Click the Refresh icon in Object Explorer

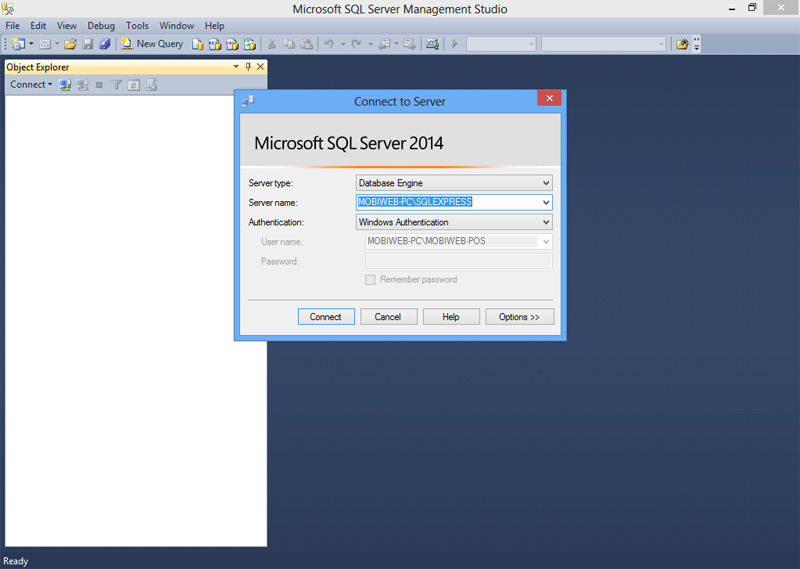(x=134, y=85)
